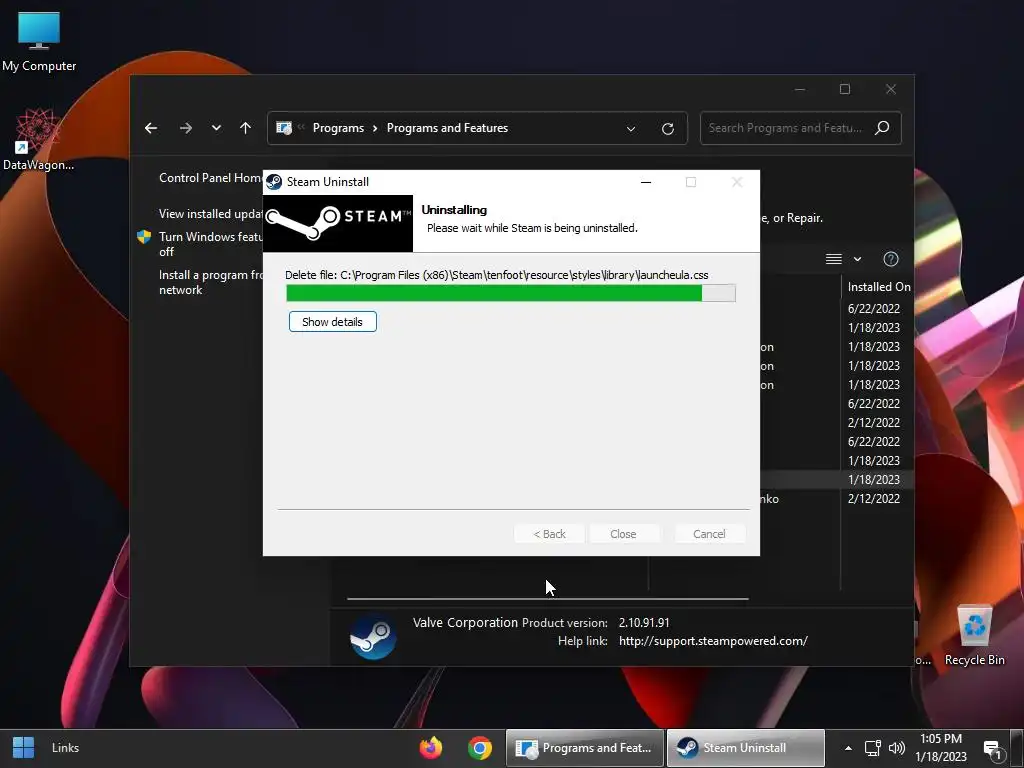Open the notification center icon
This screenshot has width=1024, height=768.
(993, 749)
